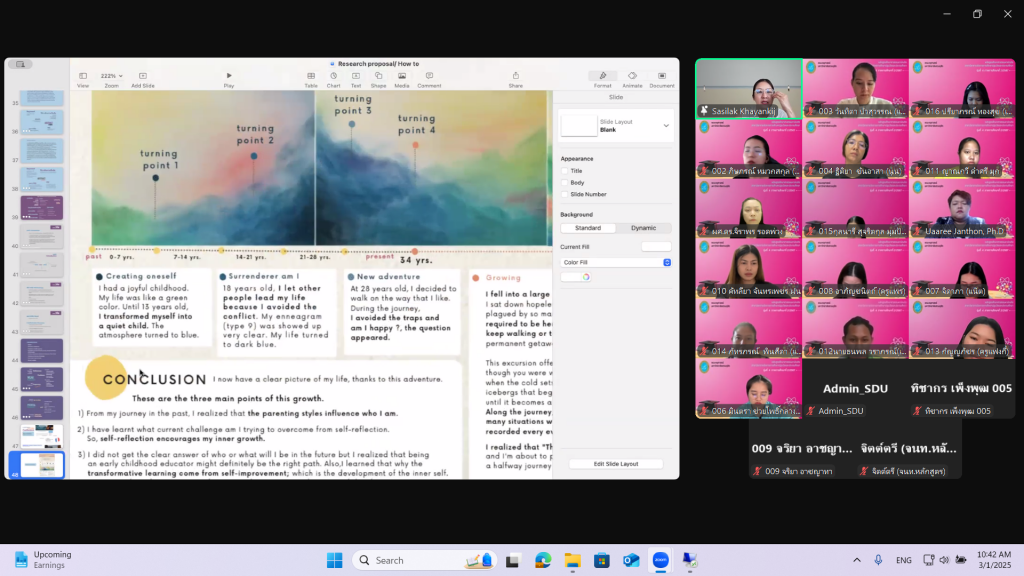Tick the Body checkbox under Appearance

pyautogui.click(x=564, y=183)
